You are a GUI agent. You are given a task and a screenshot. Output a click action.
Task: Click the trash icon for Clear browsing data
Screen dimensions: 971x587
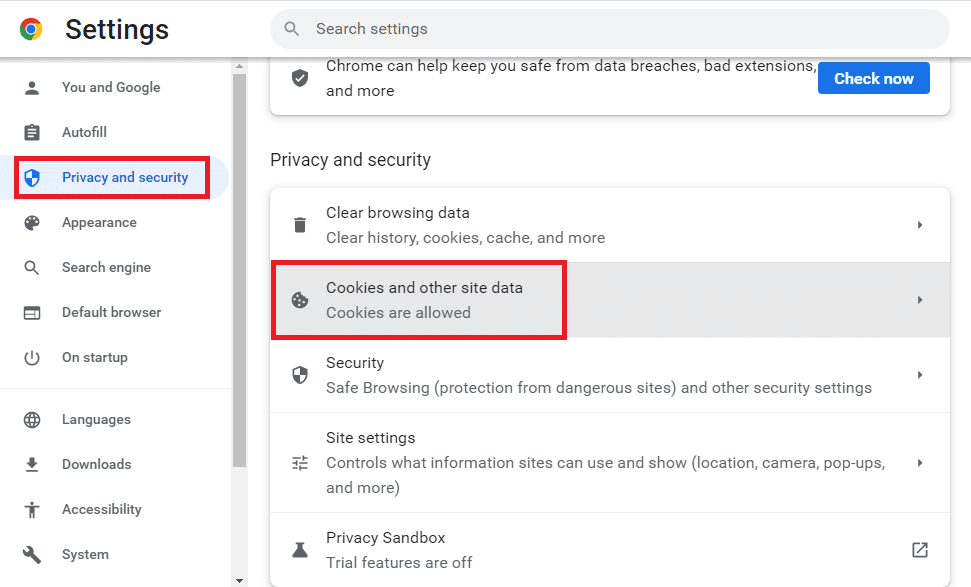300,225
